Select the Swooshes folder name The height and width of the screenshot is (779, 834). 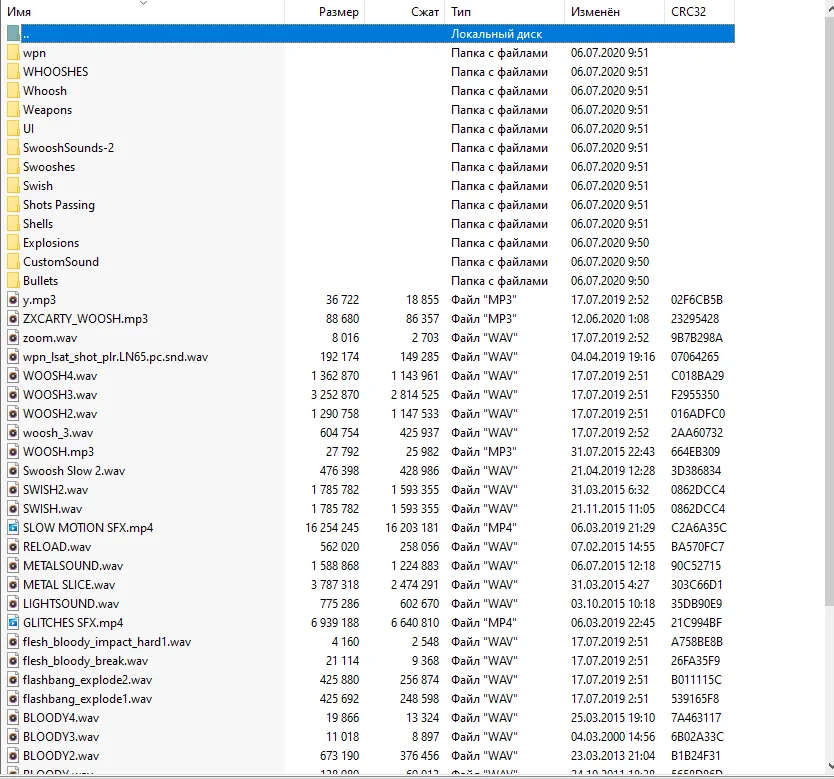point(49,167)
